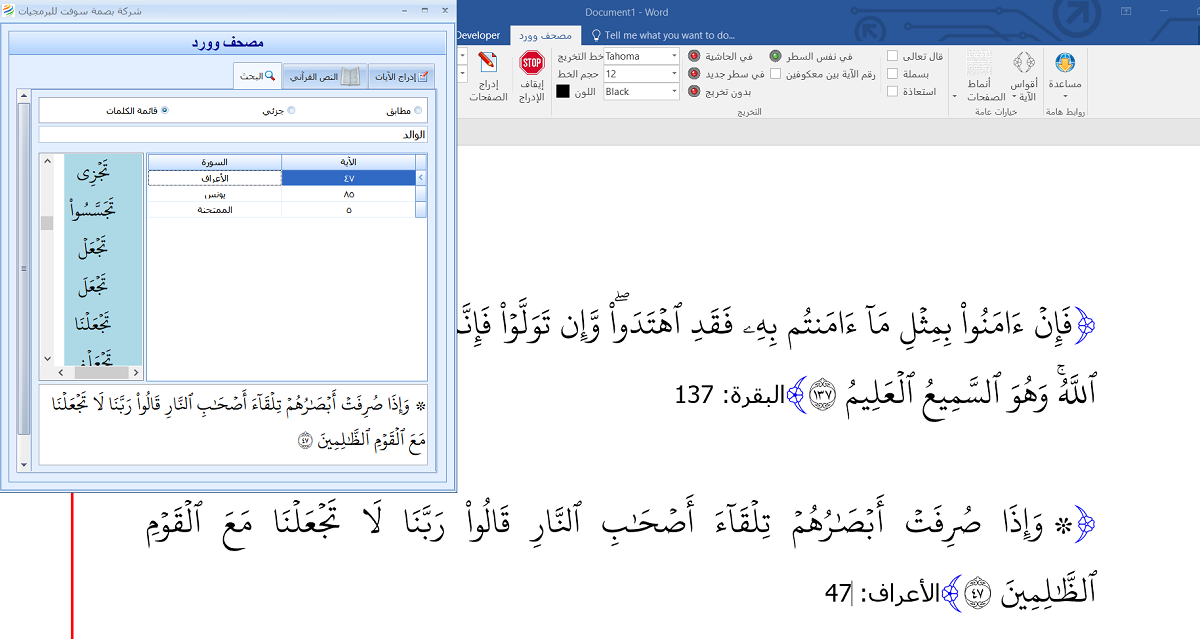Click the black color swatch next to اللون

[x=563, y=92]
